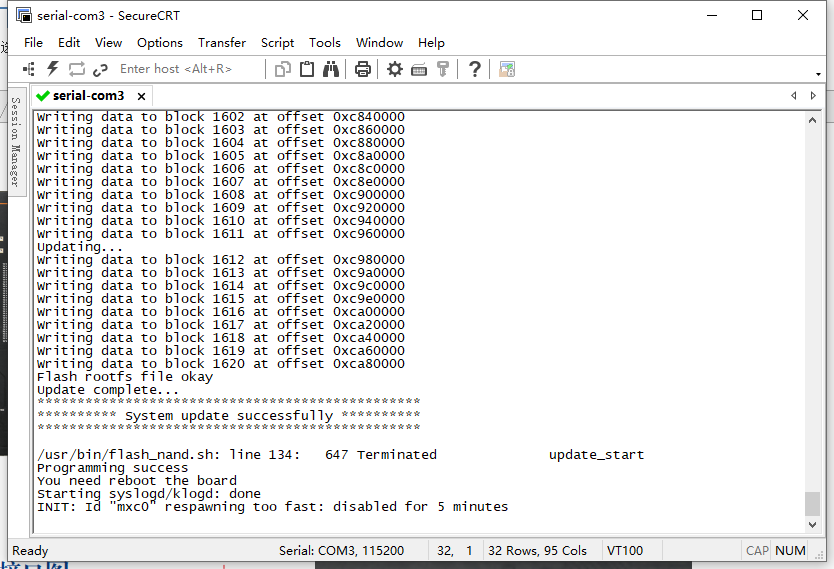Click the terminal scrollbar up arrow

tap(812, 120)
